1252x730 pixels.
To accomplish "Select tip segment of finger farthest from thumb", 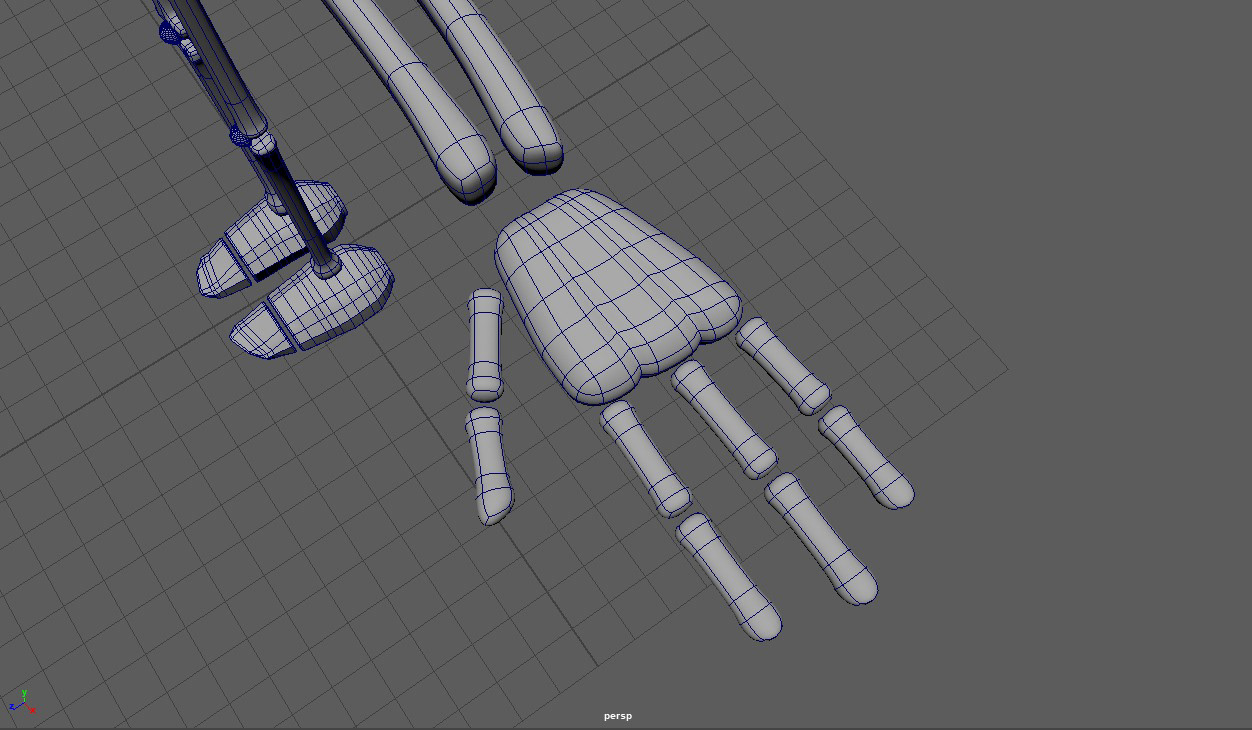I will pos(866,457).
